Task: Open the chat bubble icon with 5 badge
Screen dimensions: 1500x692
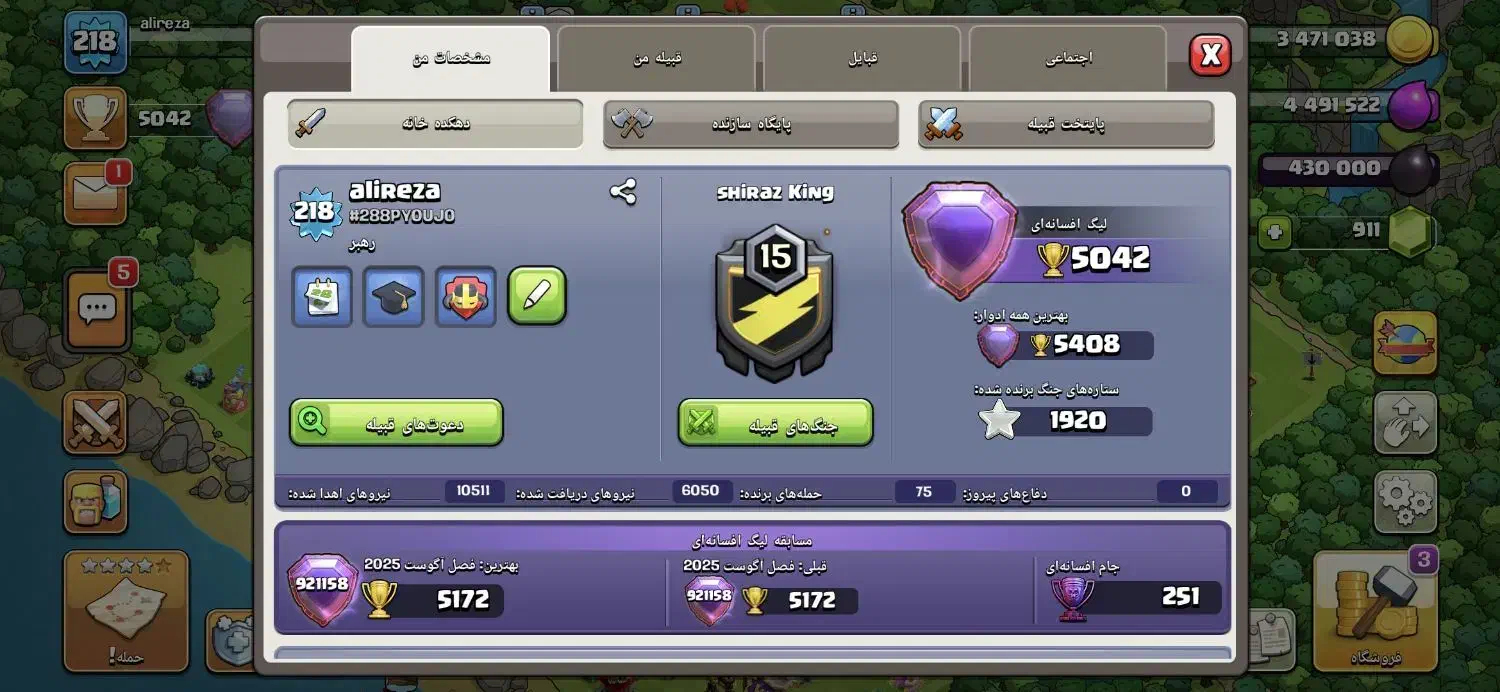Action: (x=96, y=309)
